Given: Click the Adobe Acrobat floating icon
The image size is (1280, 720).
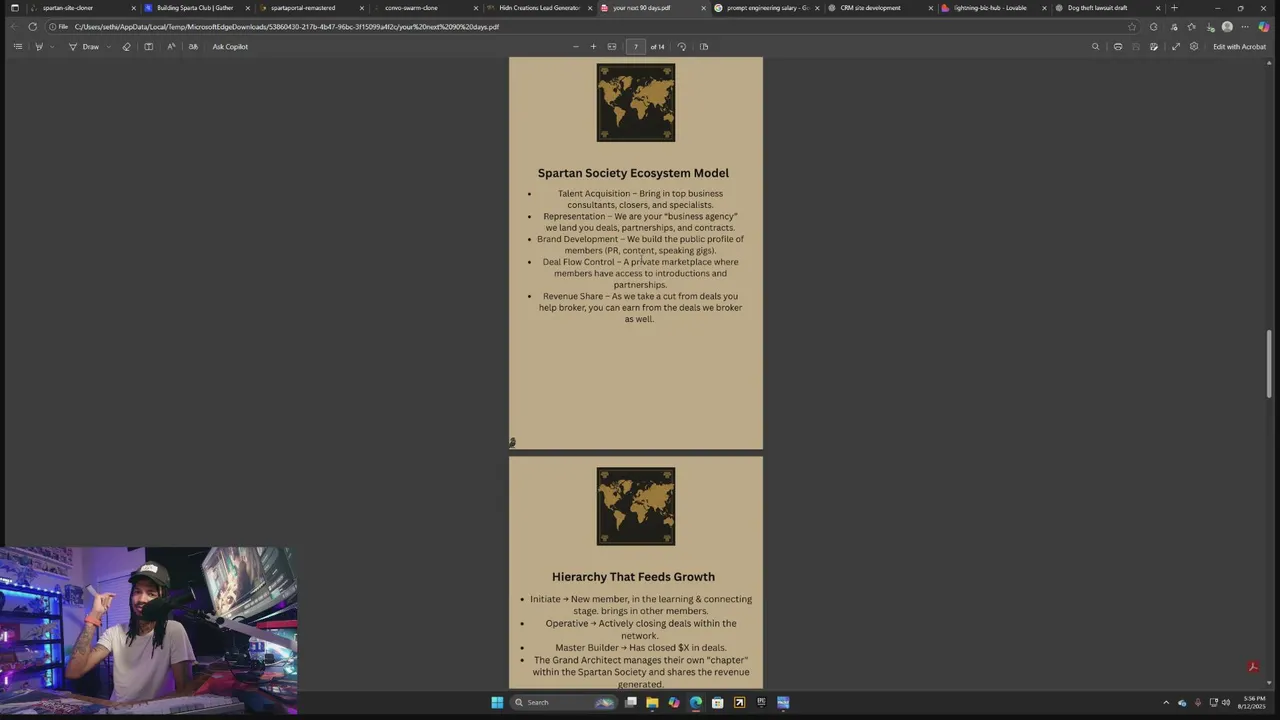Looking at the screenshot, I should (1252, 667).
